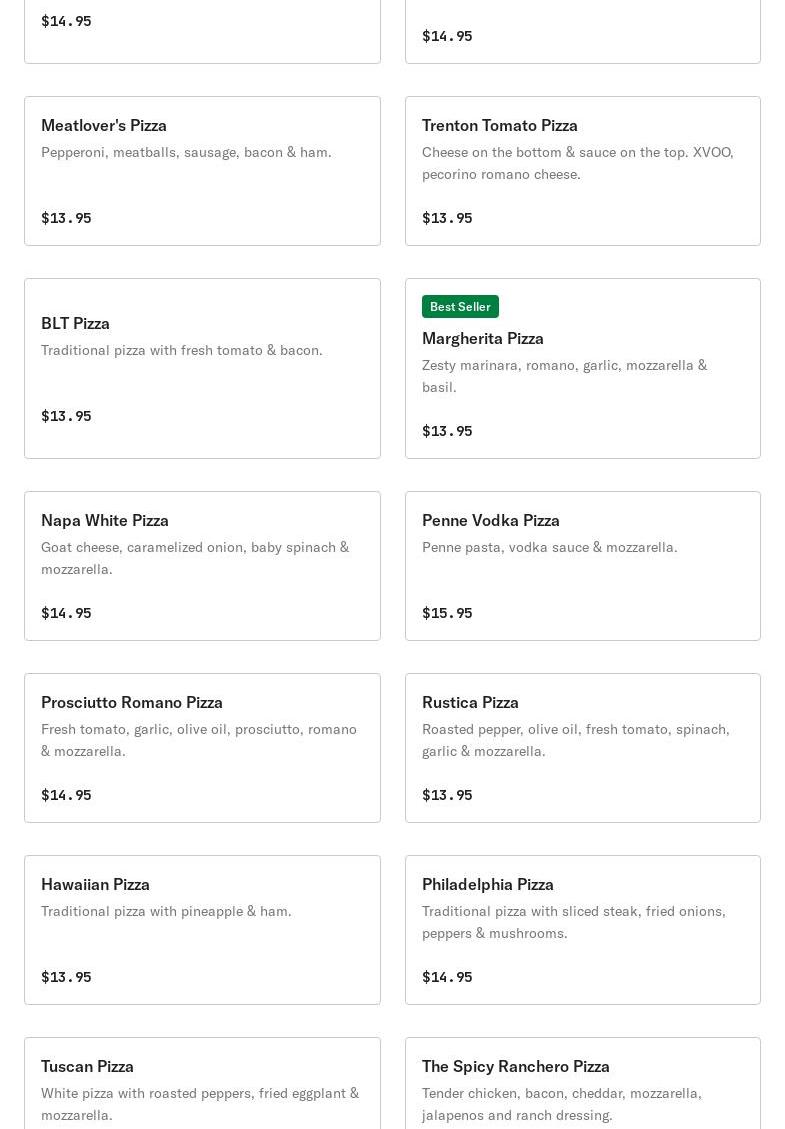This screenshot has width=785, height=1129.
Task: Click the $15.95 Penne Vodka price
Action: click(x=447, y=613)
